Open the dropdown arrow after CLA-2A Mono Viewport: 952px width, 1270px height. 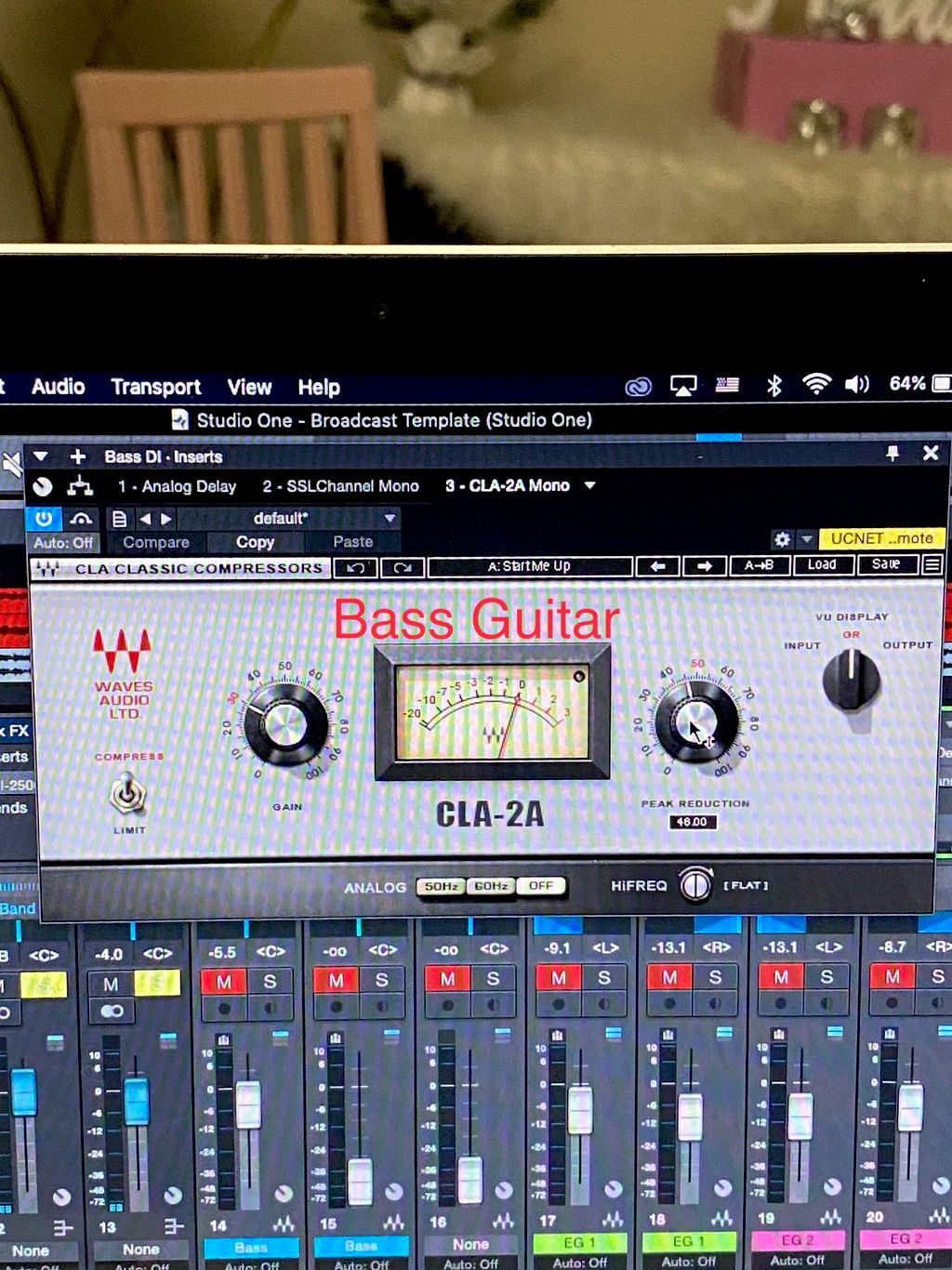(x=589, y=485)
